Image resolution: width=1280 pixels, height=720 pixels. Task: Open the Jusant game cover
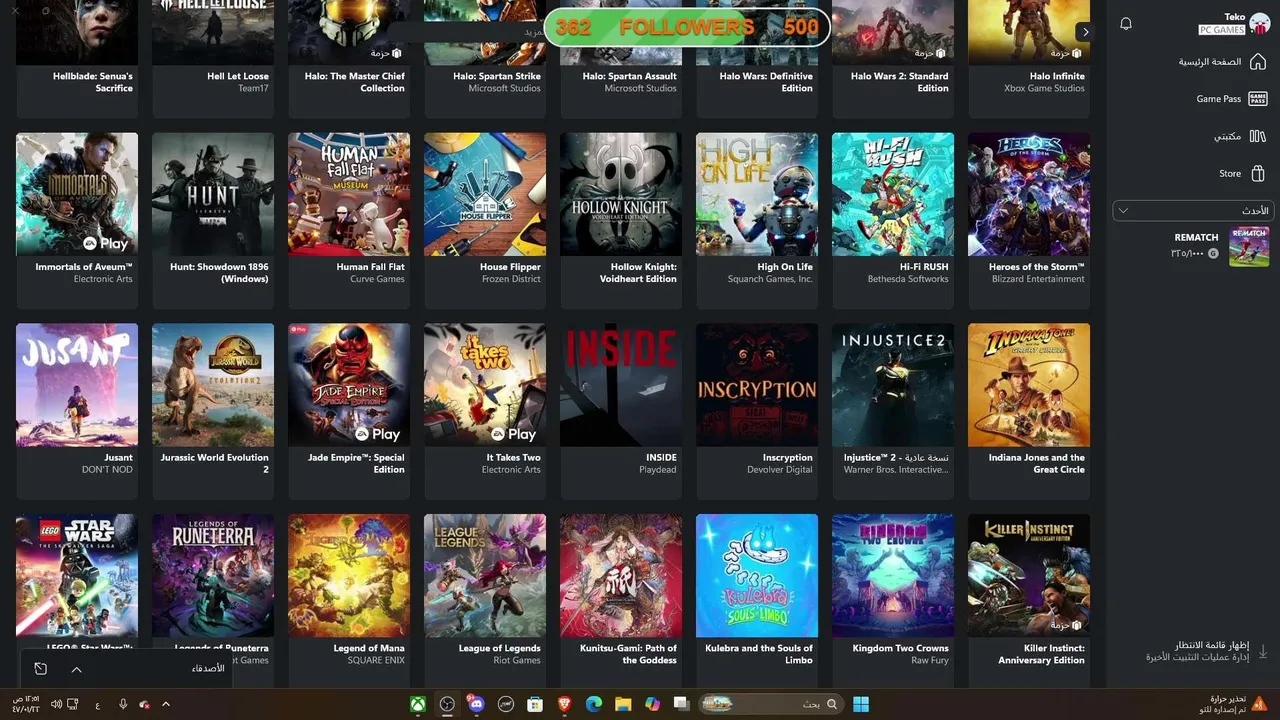pyautogui.click(x=77, y=385)
